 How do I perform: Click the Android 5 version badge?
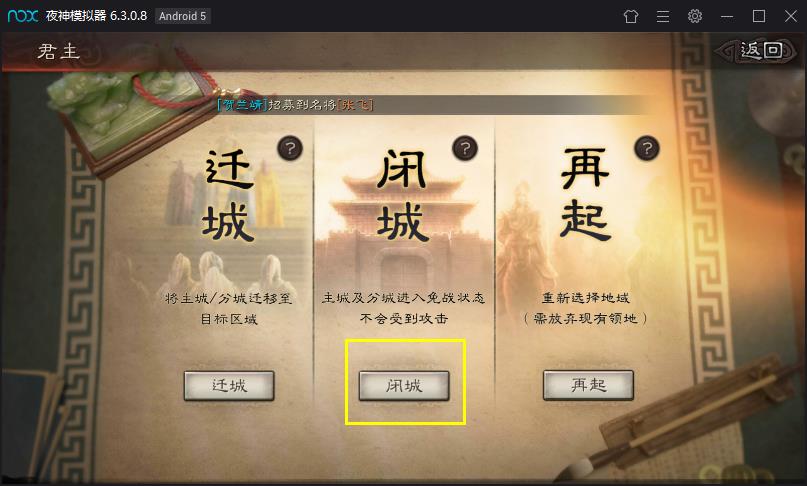[182, 16]
